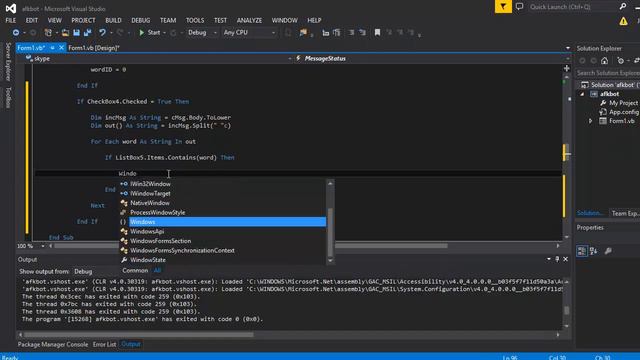Click the Undo arrow icon
The height and width of the screenshot is (360, 640).
point(102,32)
